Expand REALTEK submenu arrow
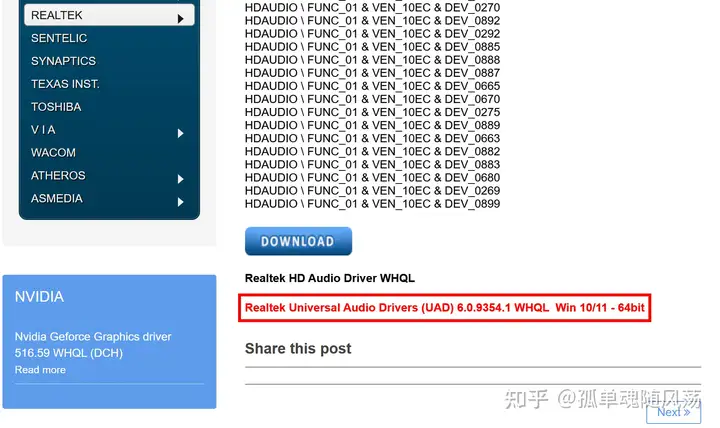 pyautogui.click(x=180, y=18)
